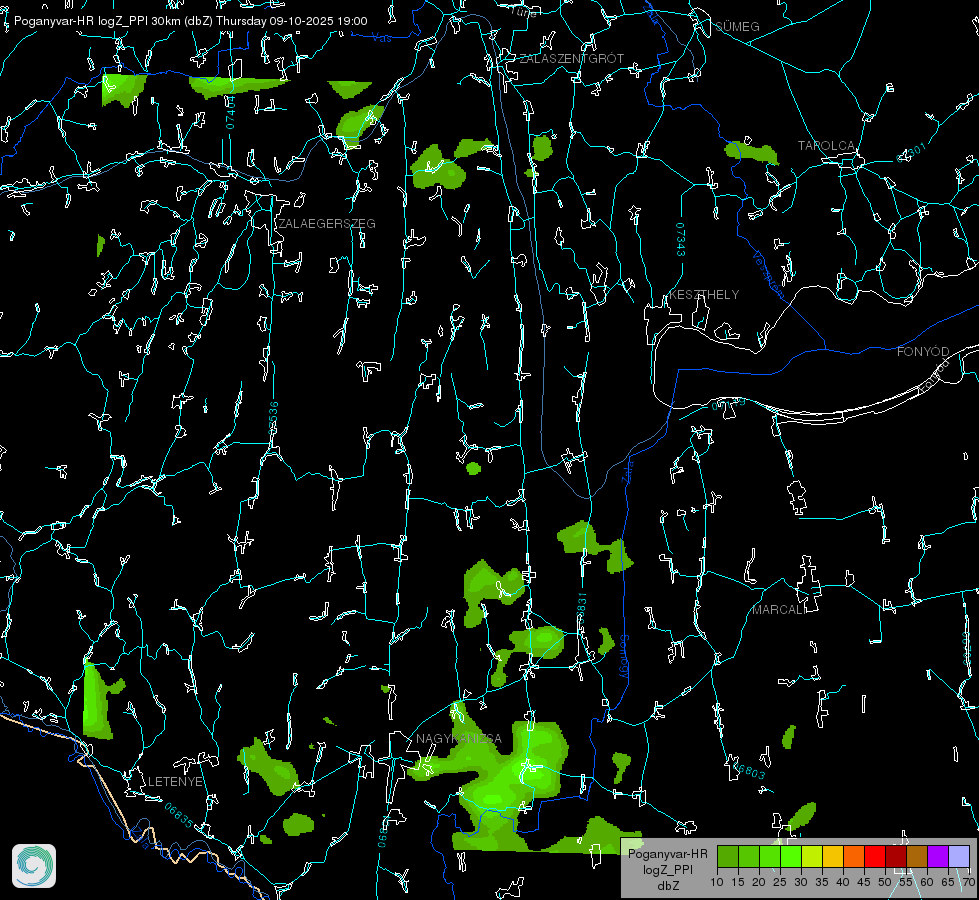Viewport: 979px width, 900px height.
Task: Pick the yellow-green 30-35 dBZ swatch
Action: tap(812, 856)
